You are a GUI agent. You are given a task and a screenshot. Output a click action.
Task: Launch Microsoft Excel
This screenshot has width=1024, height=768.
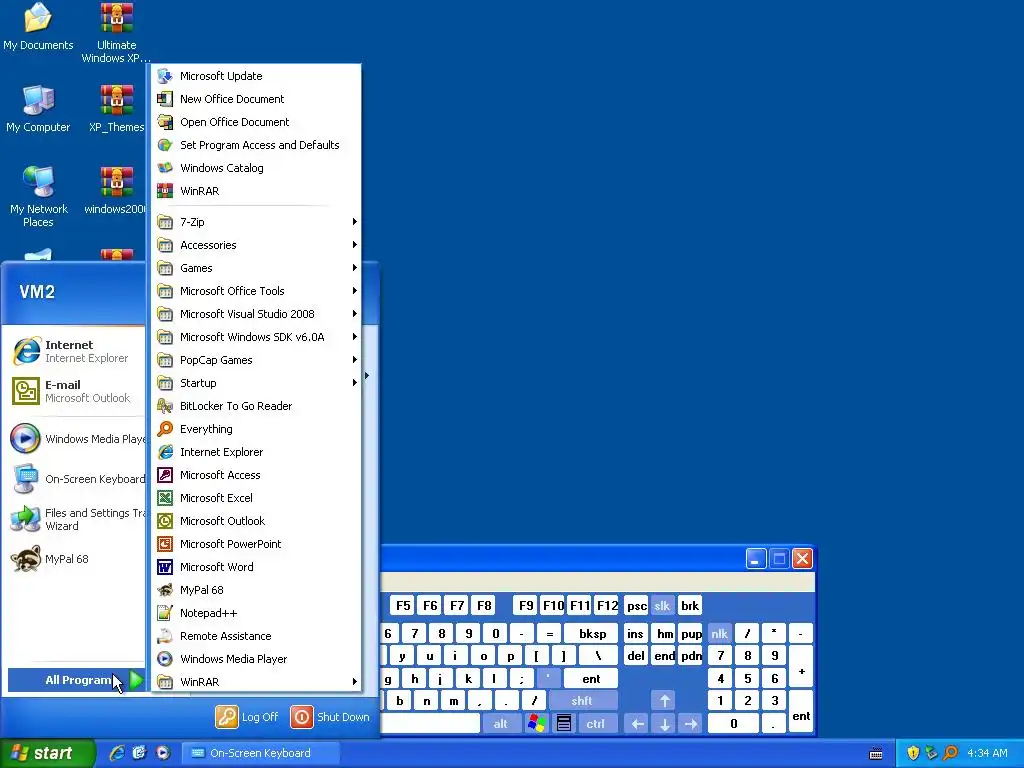pyautogui.click(x=256, y=498)
